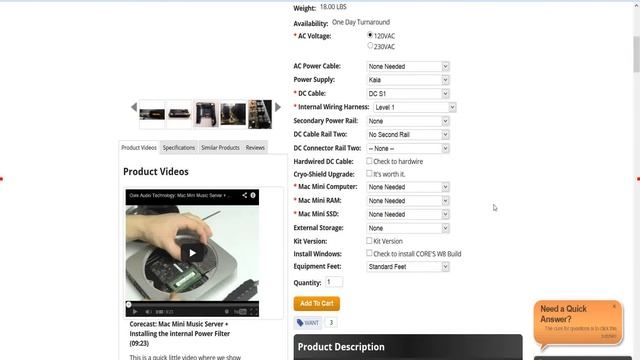
Task: Open DC Connector Rail Two dropdown
Action: [408, 148]
